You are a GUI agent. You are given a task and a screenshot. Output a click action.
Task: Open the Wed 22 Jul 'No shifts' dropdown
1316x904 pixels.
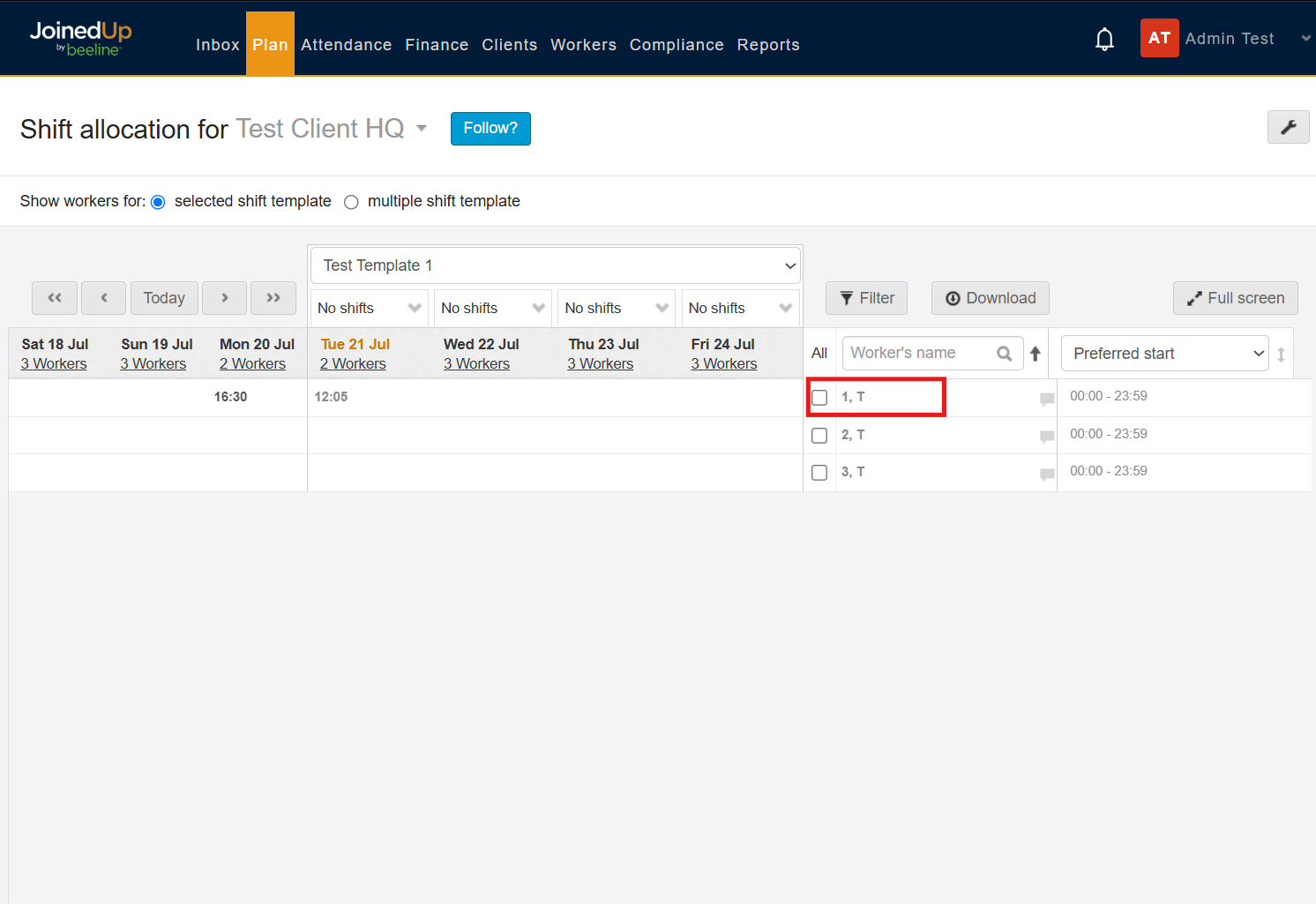pyautogui.click(x=493, y=308)
